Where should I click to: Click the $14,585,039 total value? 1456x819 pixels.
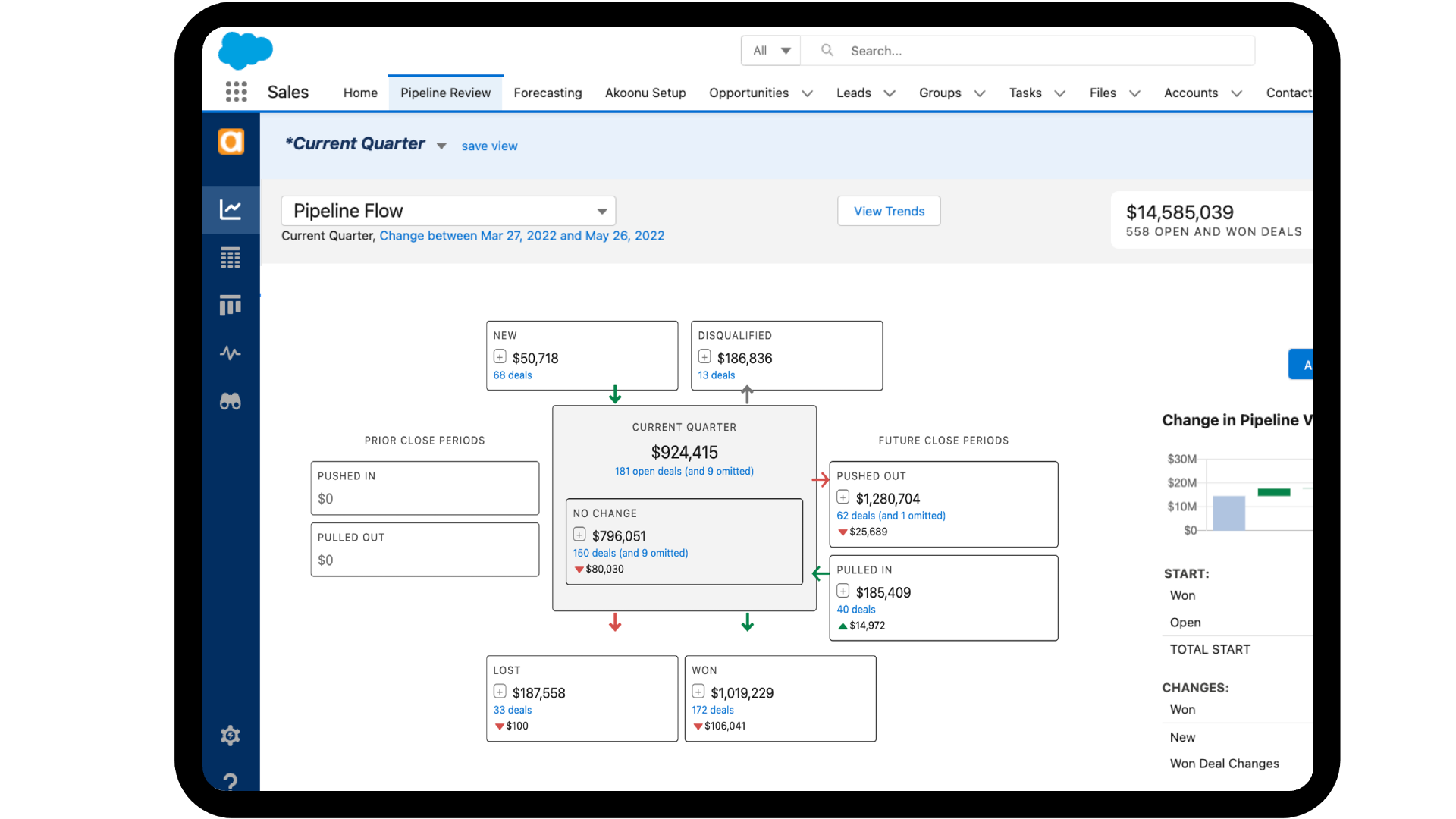coord(1179,212)
